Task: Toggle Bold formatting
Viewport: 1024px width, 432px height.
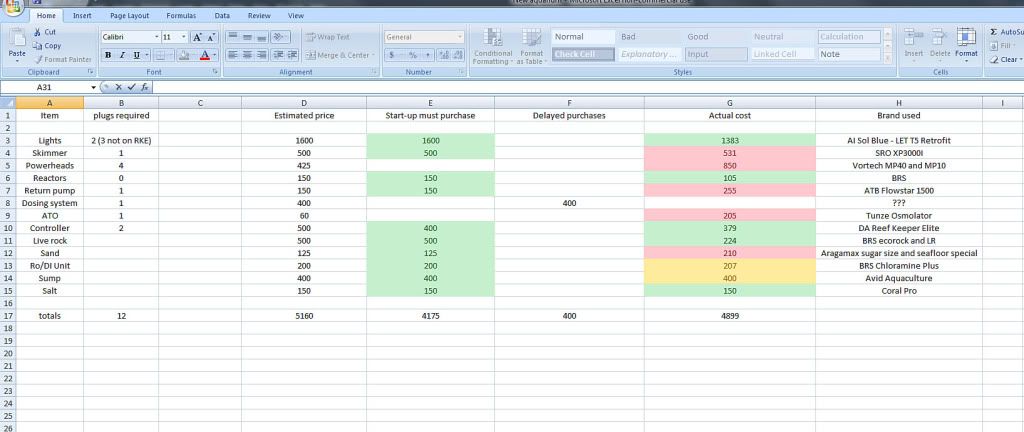Action: click(x=108, y=55)
